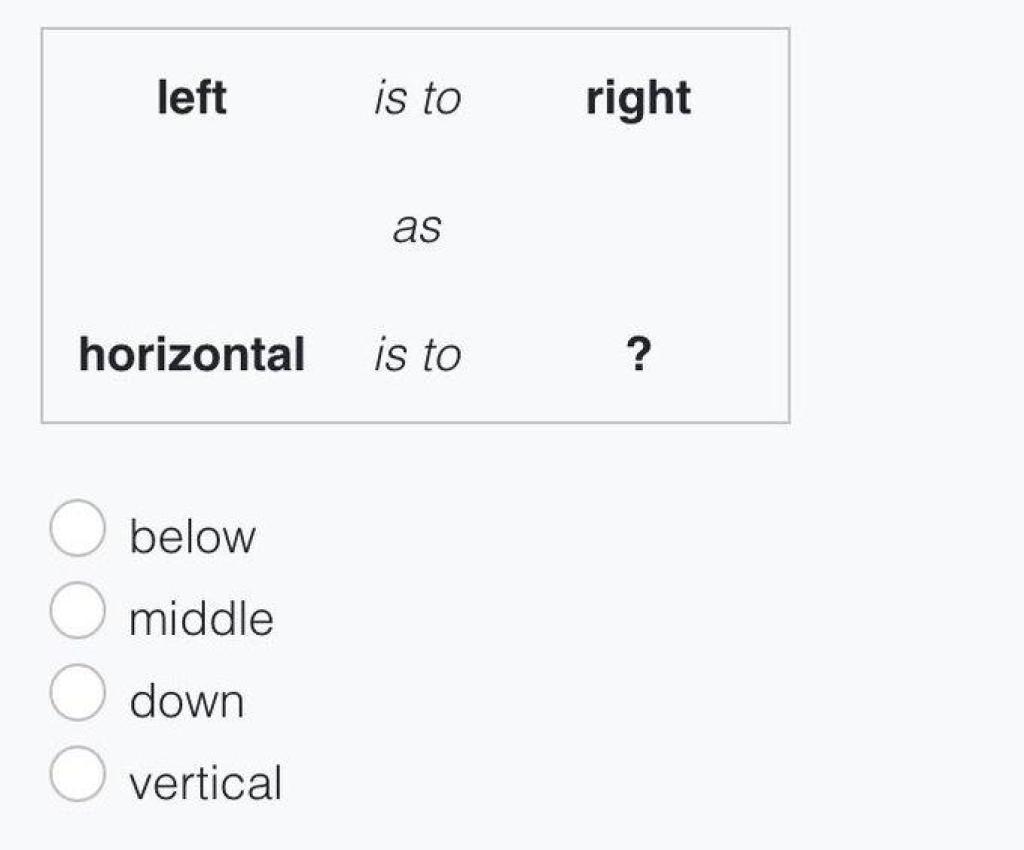Answer the analogy by choosing vertical
The width and height of the screenshot is (1024, 850).
77,774
